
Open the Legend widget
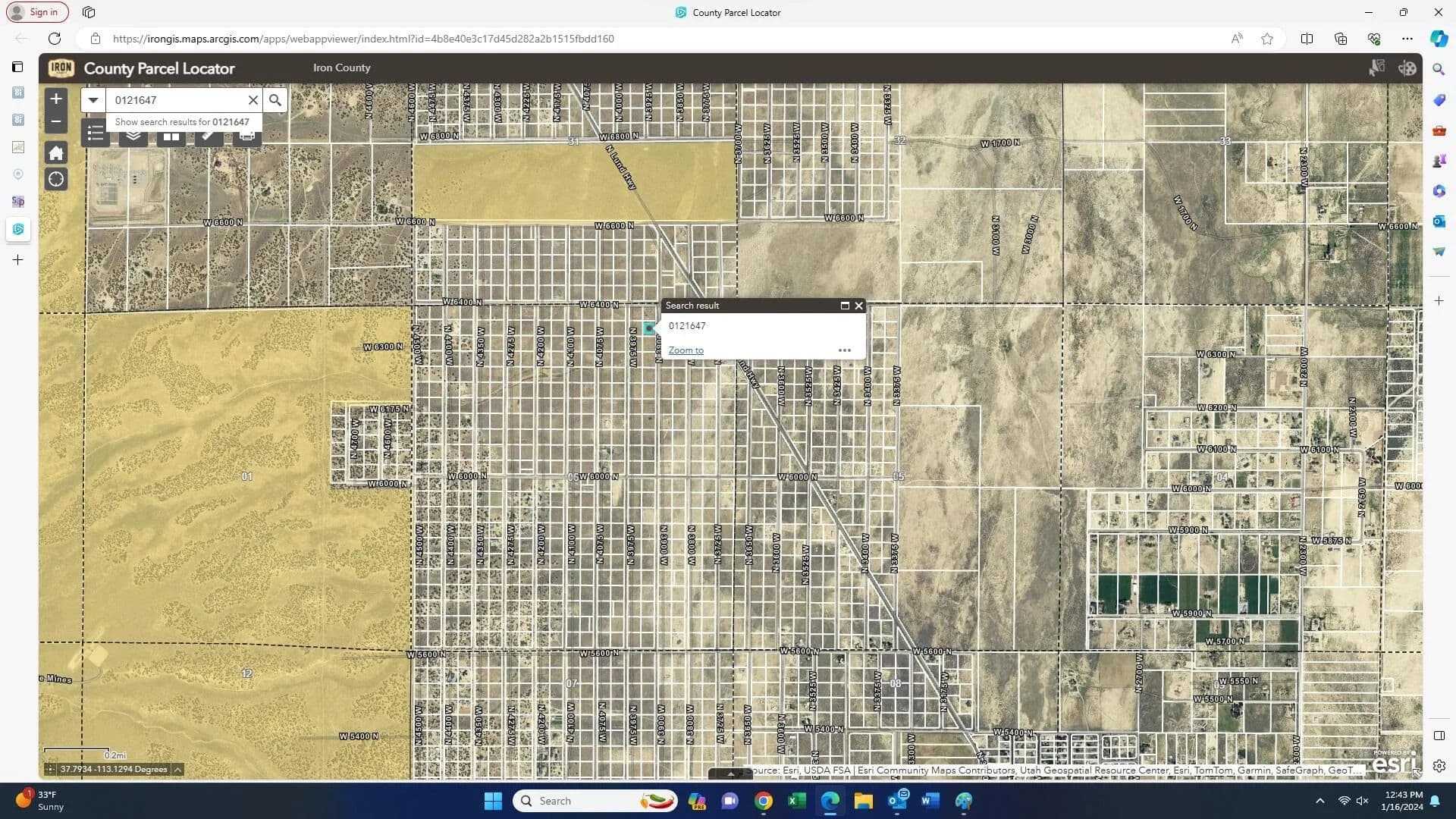coord(96,135)
